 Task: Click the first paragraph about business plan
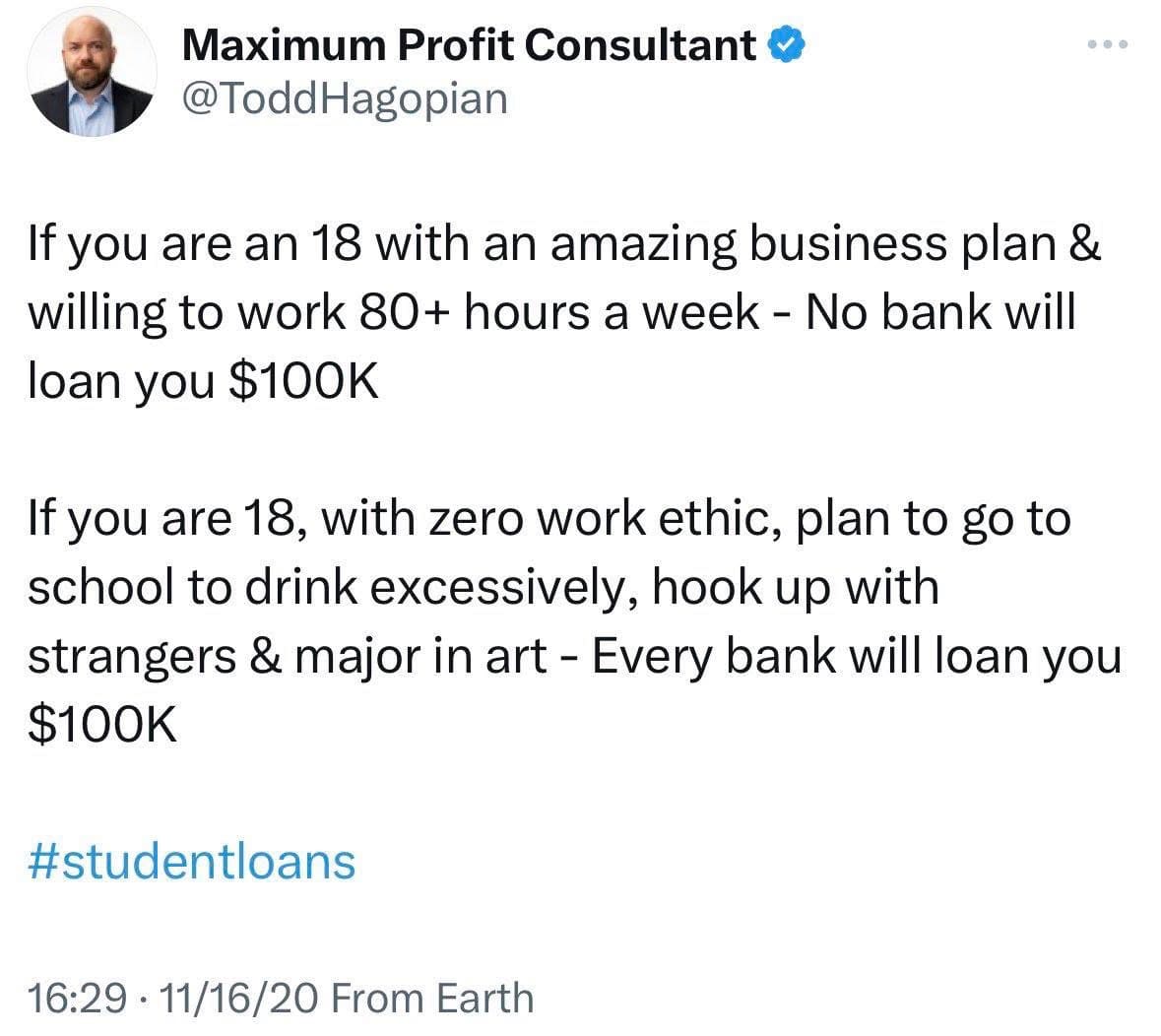[565, 312]
